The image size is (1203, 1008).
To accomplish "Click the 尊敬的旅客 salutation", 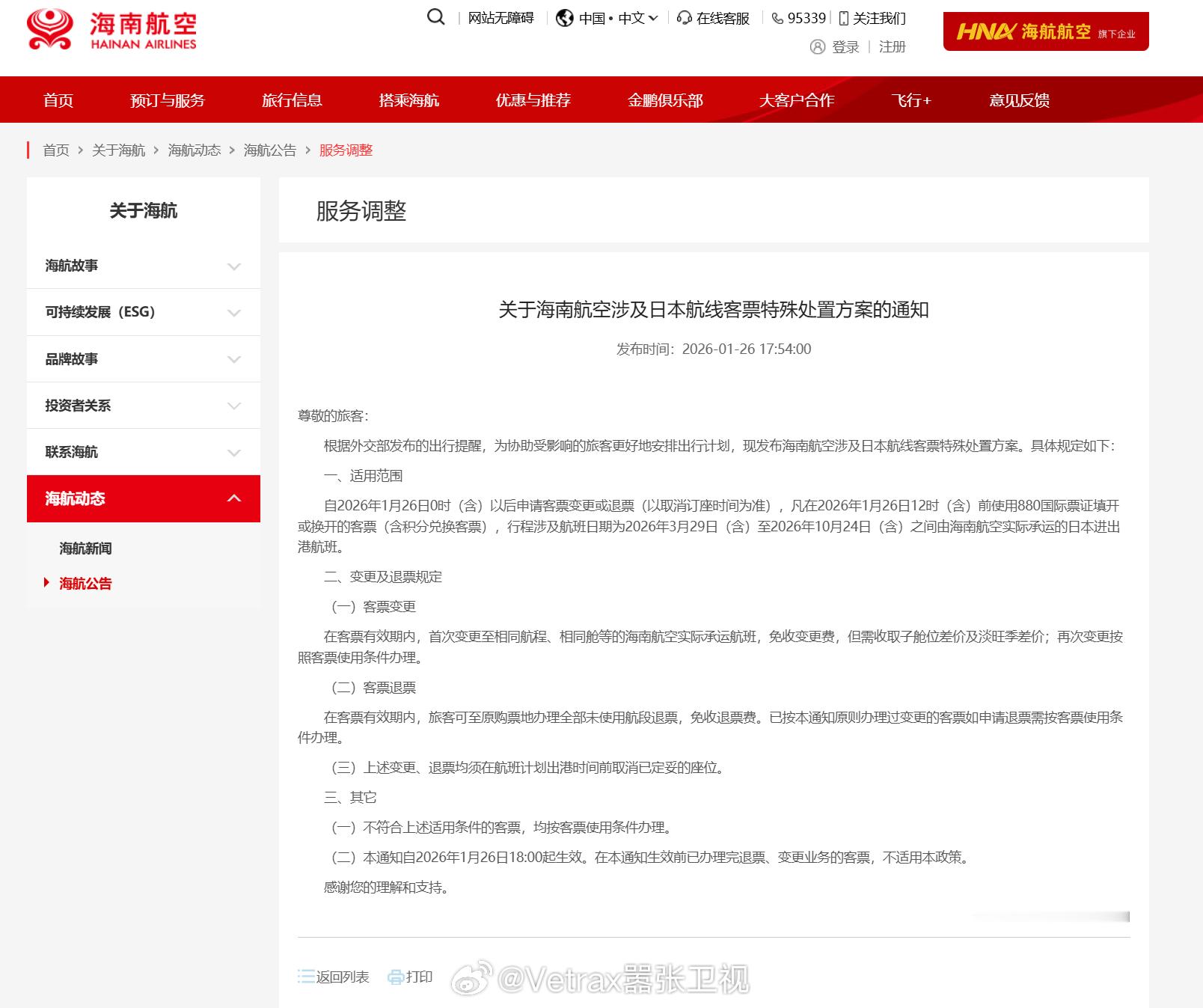I will click(x=333, y=416).
